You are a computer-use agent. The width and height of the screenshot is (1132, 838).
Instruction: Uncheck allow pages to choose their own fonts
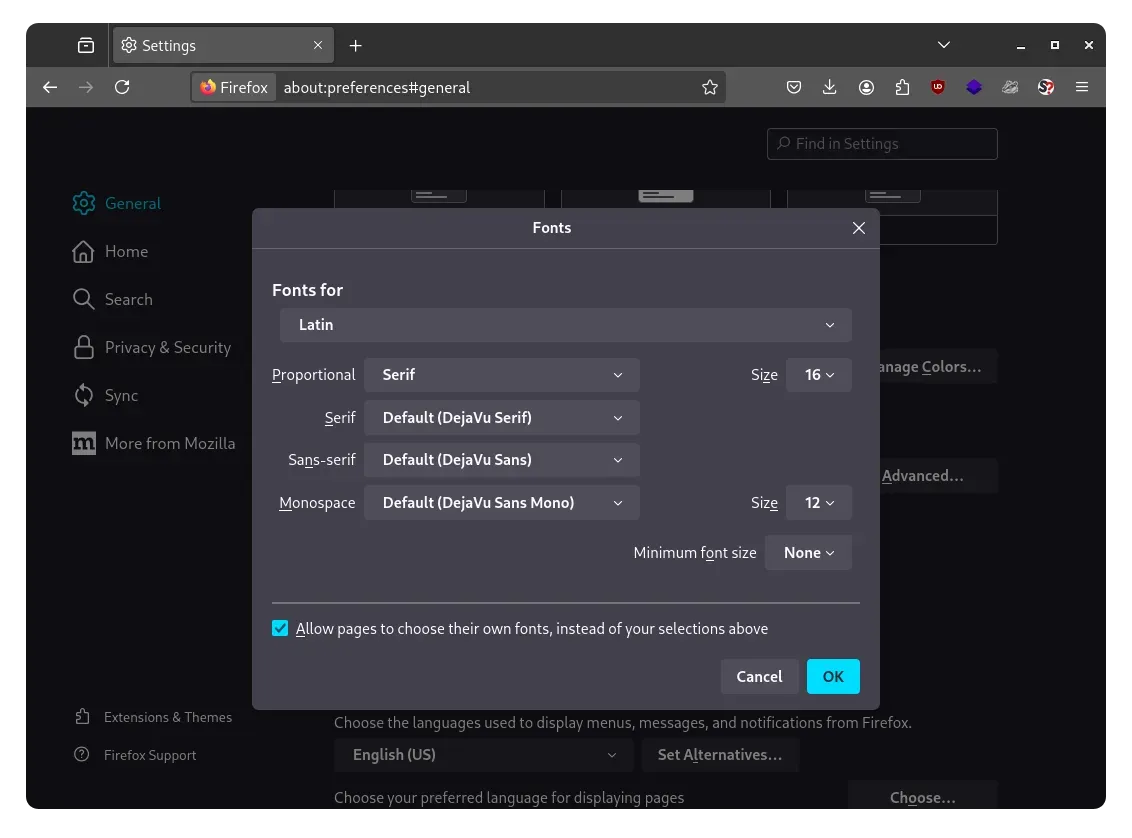280,628
